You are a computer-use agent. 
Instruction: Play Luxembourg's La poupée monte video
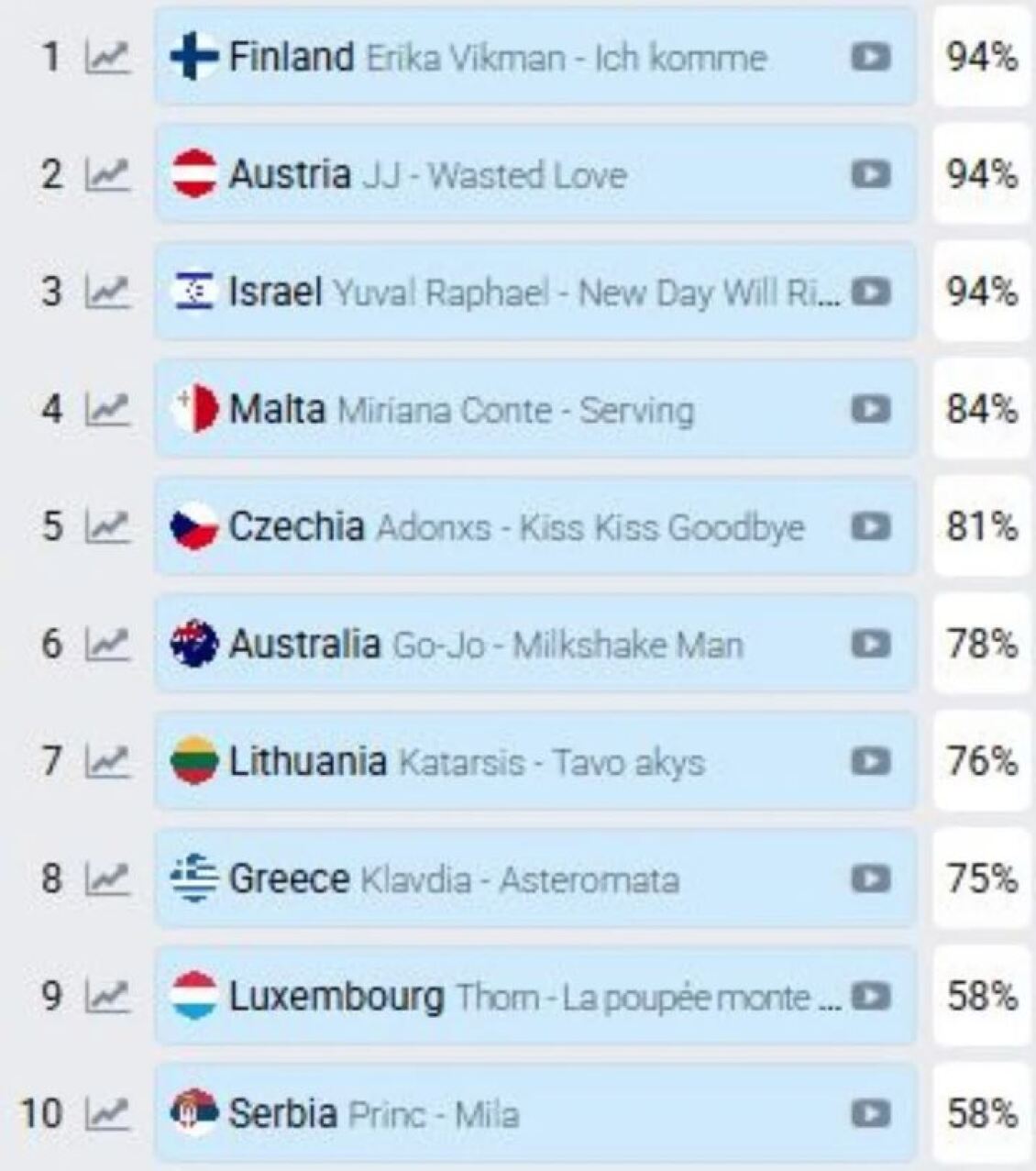[870, 996]
